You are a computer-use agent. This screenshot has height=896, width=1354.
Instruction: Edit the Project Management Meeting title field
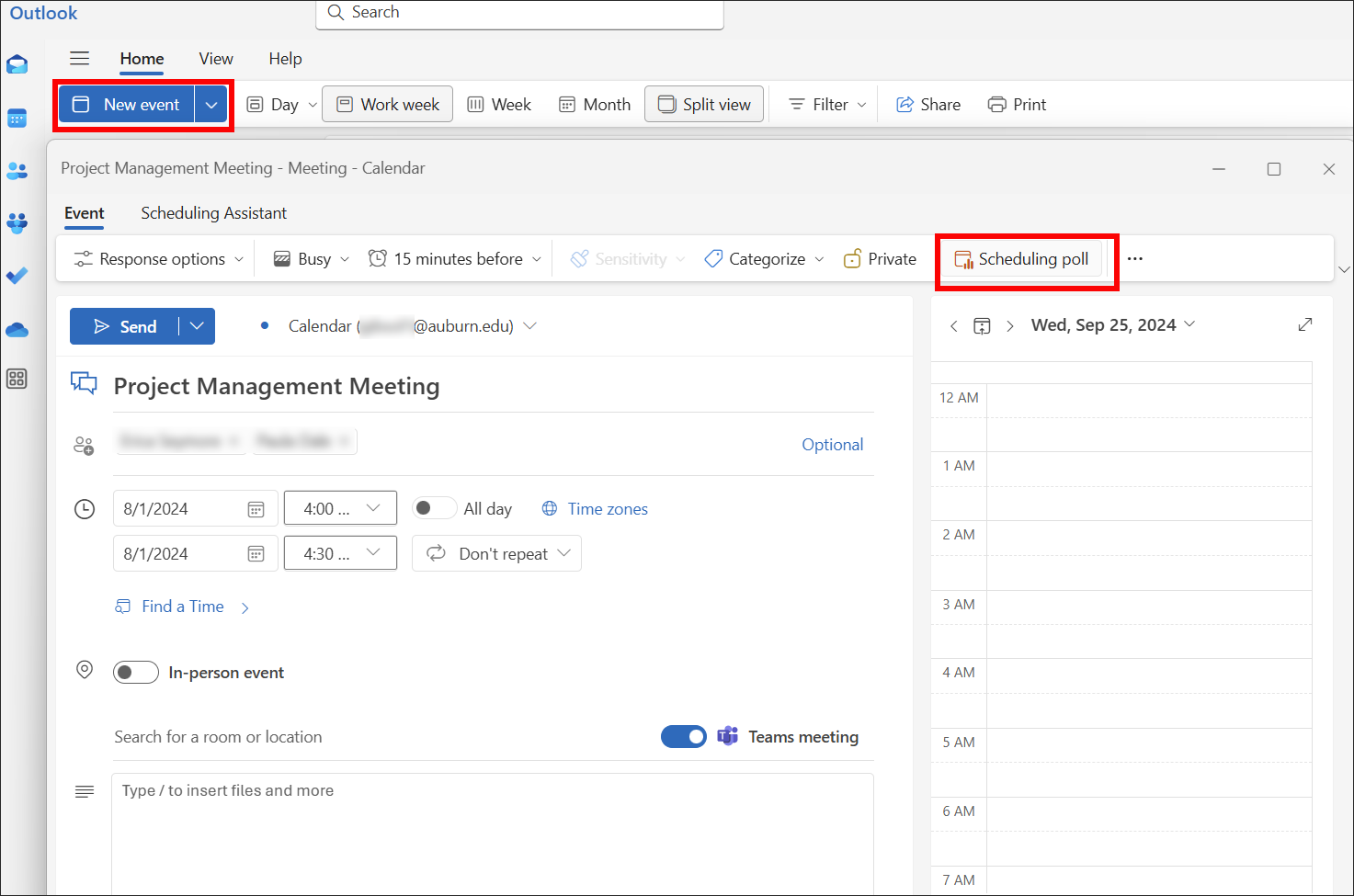click(x=493, y=387)
